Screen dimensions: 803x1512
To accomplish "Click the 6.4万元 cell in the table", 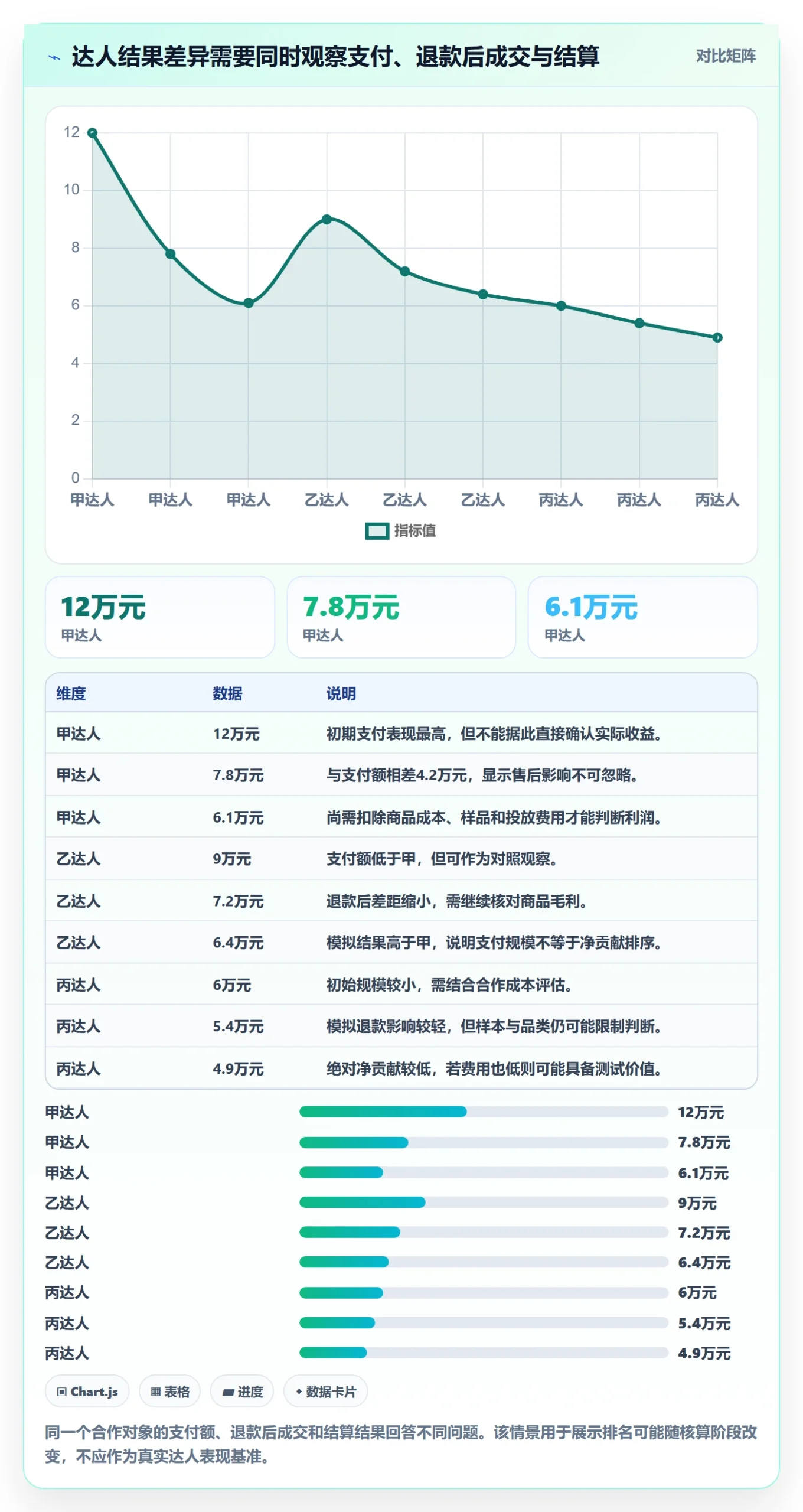I will click(238, 943).
